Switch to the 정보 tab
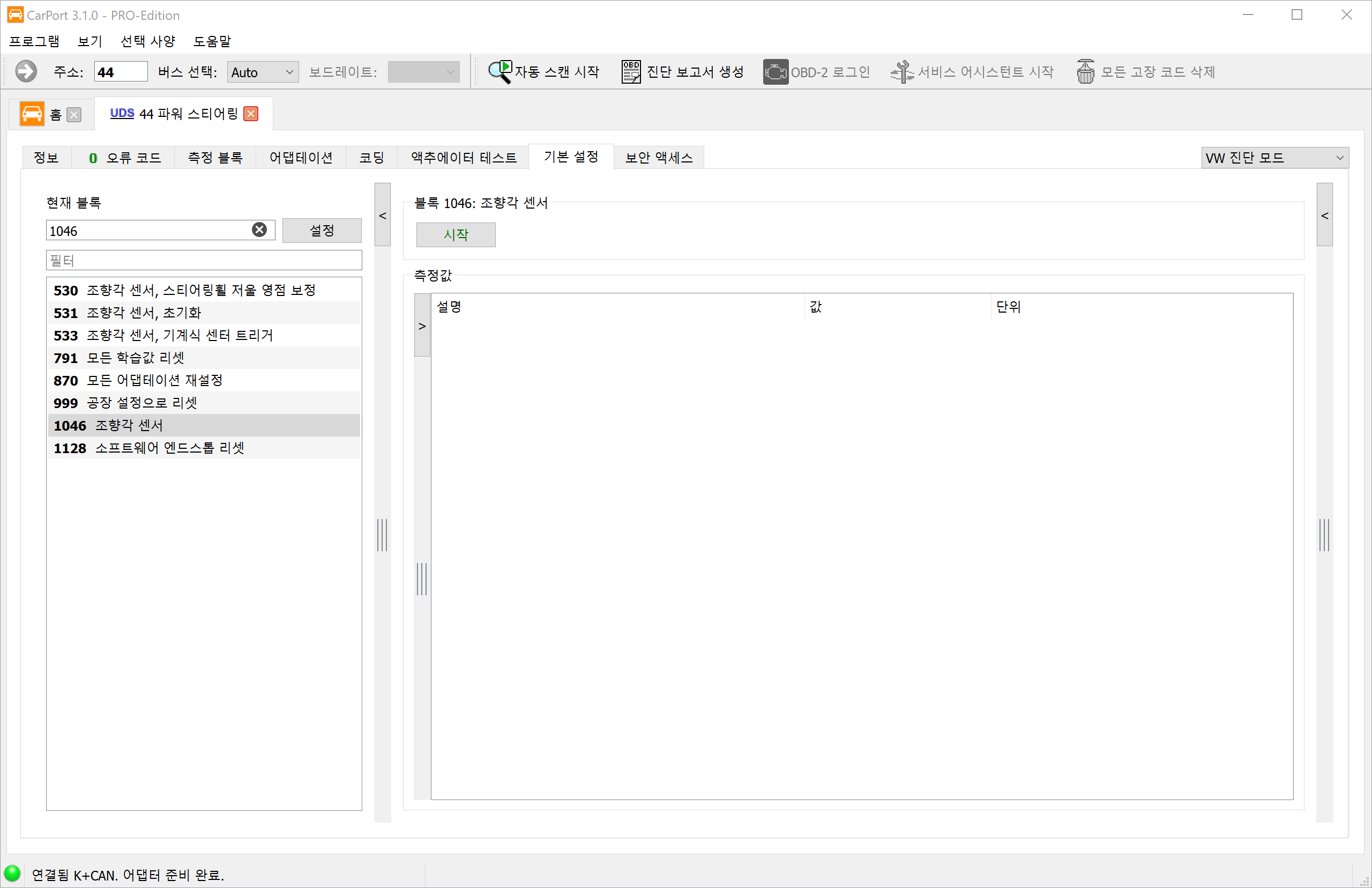Viewport: 1372px width, 888px height. coord(46,158)
